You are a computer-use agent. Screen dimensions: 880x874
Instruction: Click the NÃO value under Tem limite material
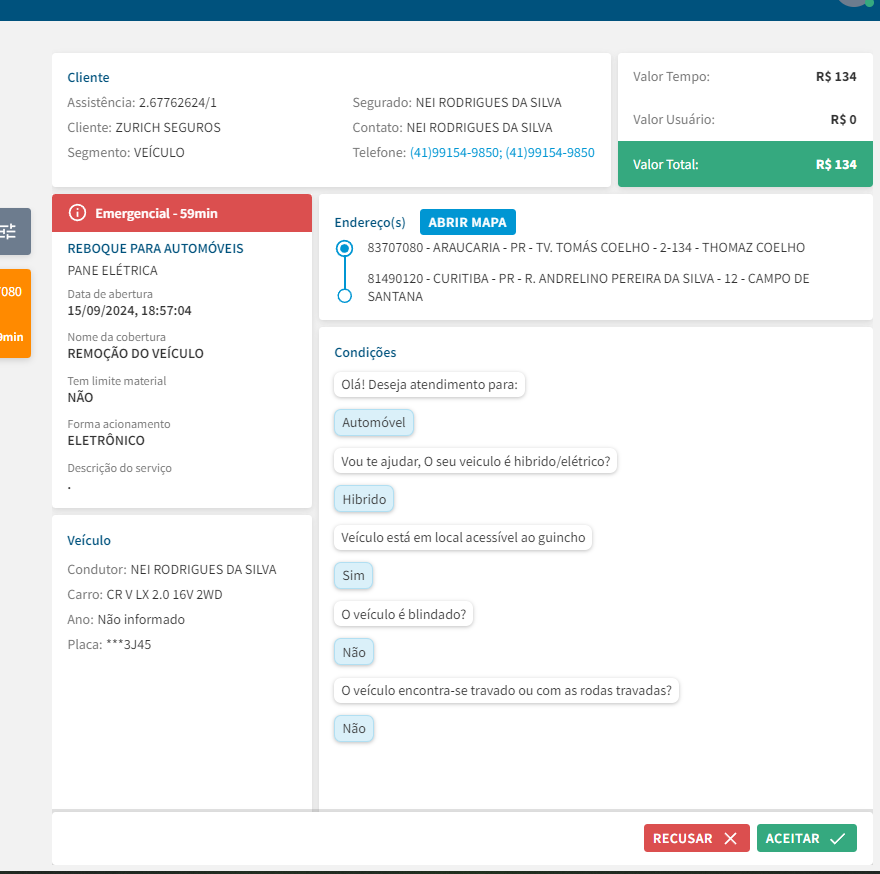pyautogui.click(x=80, y=397)
